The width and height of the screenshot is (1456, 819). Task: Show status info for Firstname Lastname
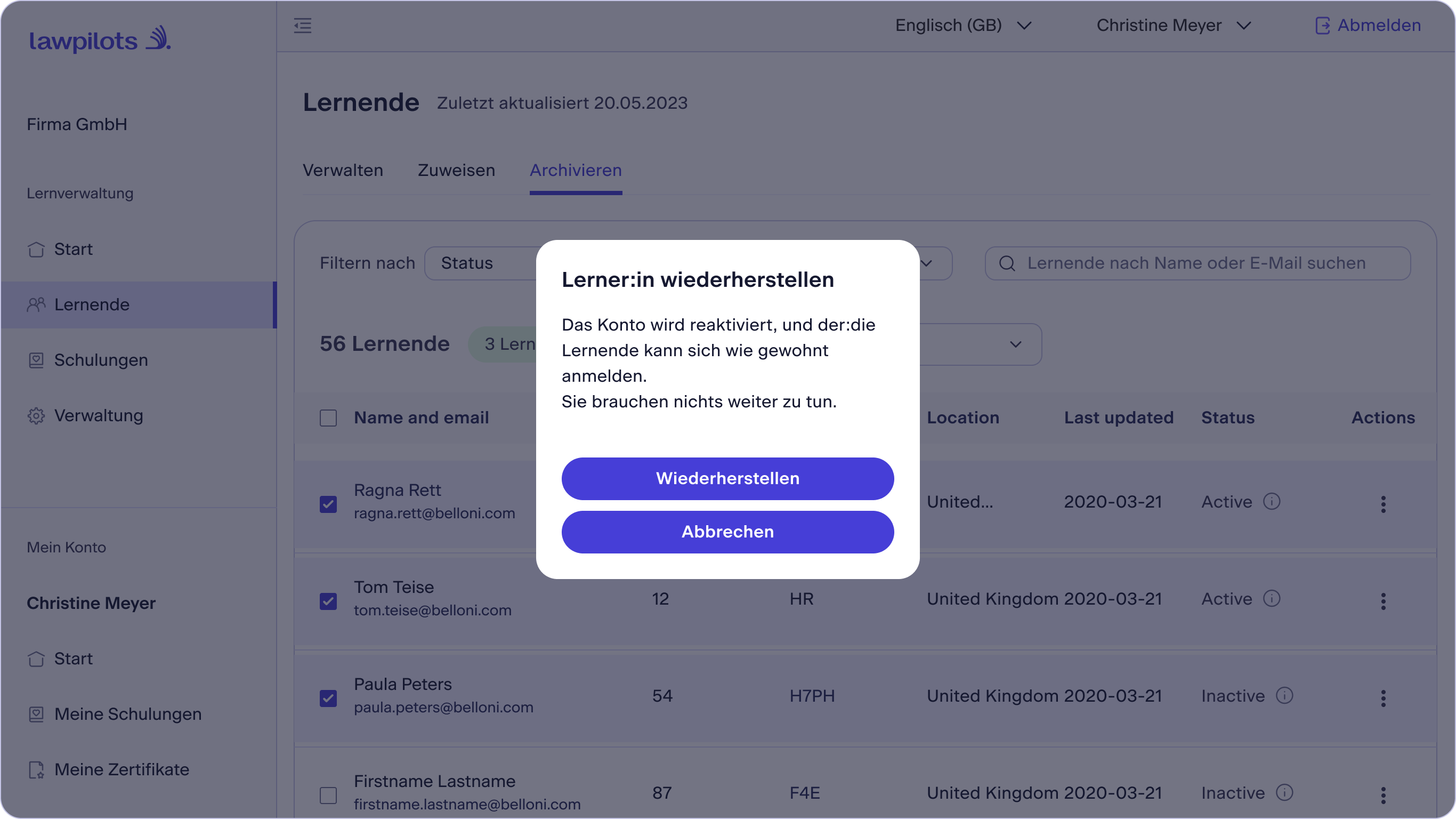pos(1284,792)
